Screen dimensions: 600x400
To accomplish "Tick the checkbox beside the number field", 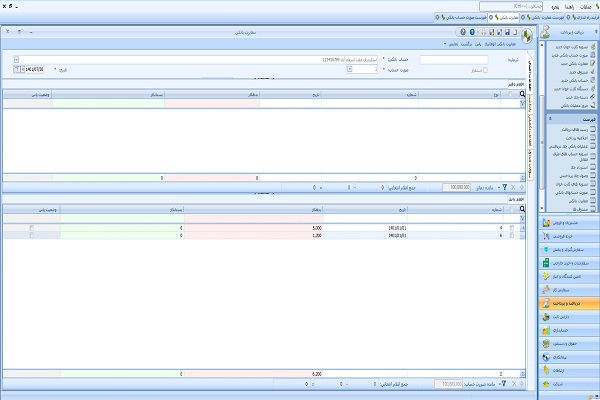I will 485,70.
